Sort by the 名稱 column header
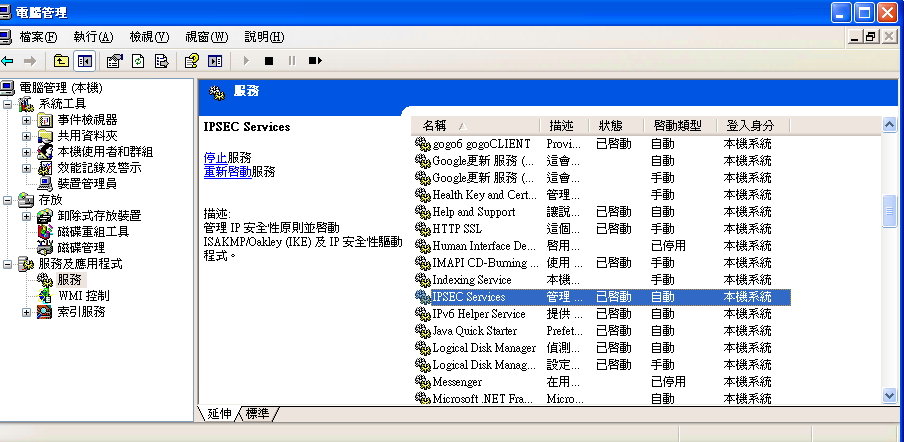The width and height of the screenshot is (904, 442). tap(475, 126)
